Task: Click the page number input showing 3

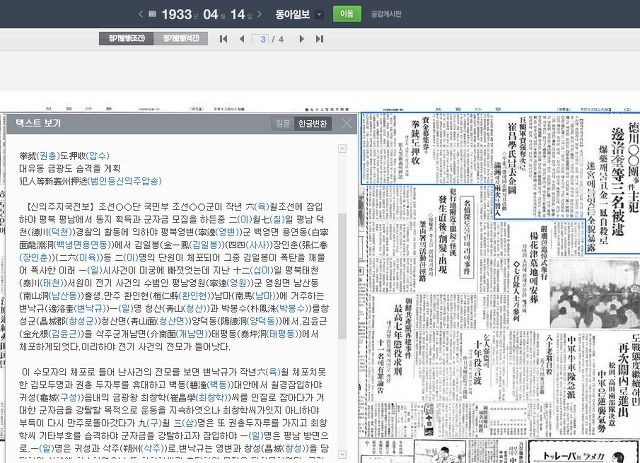Action: (x=261, y=39)
